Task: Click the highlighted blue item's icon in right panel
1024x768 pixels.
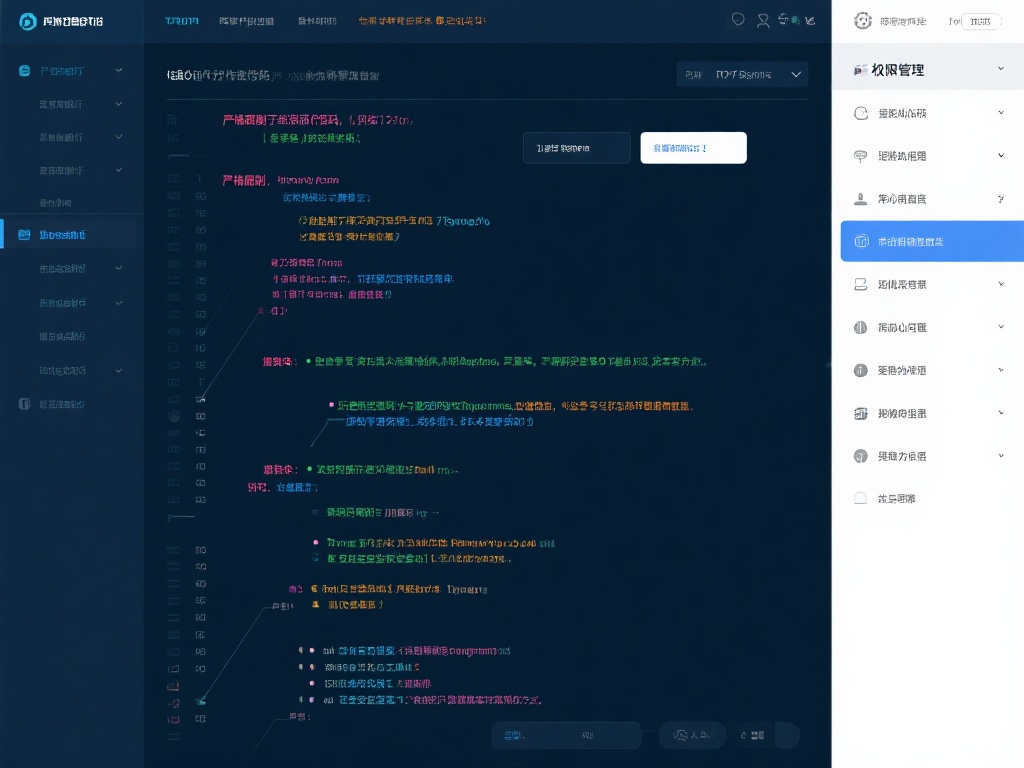Action: [x=860, y=242]
